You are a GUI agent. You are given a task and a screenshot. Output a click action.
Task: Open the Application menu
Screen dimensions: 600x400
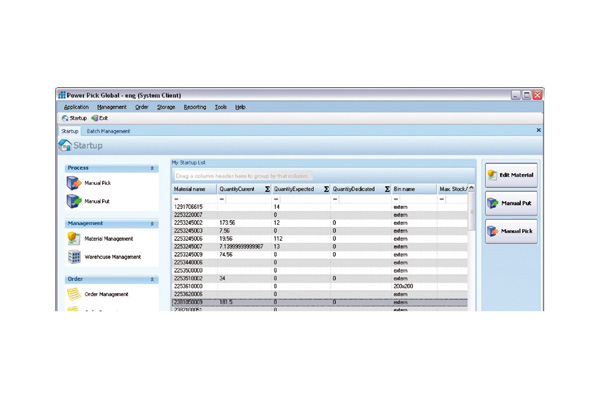click(76, 107)
